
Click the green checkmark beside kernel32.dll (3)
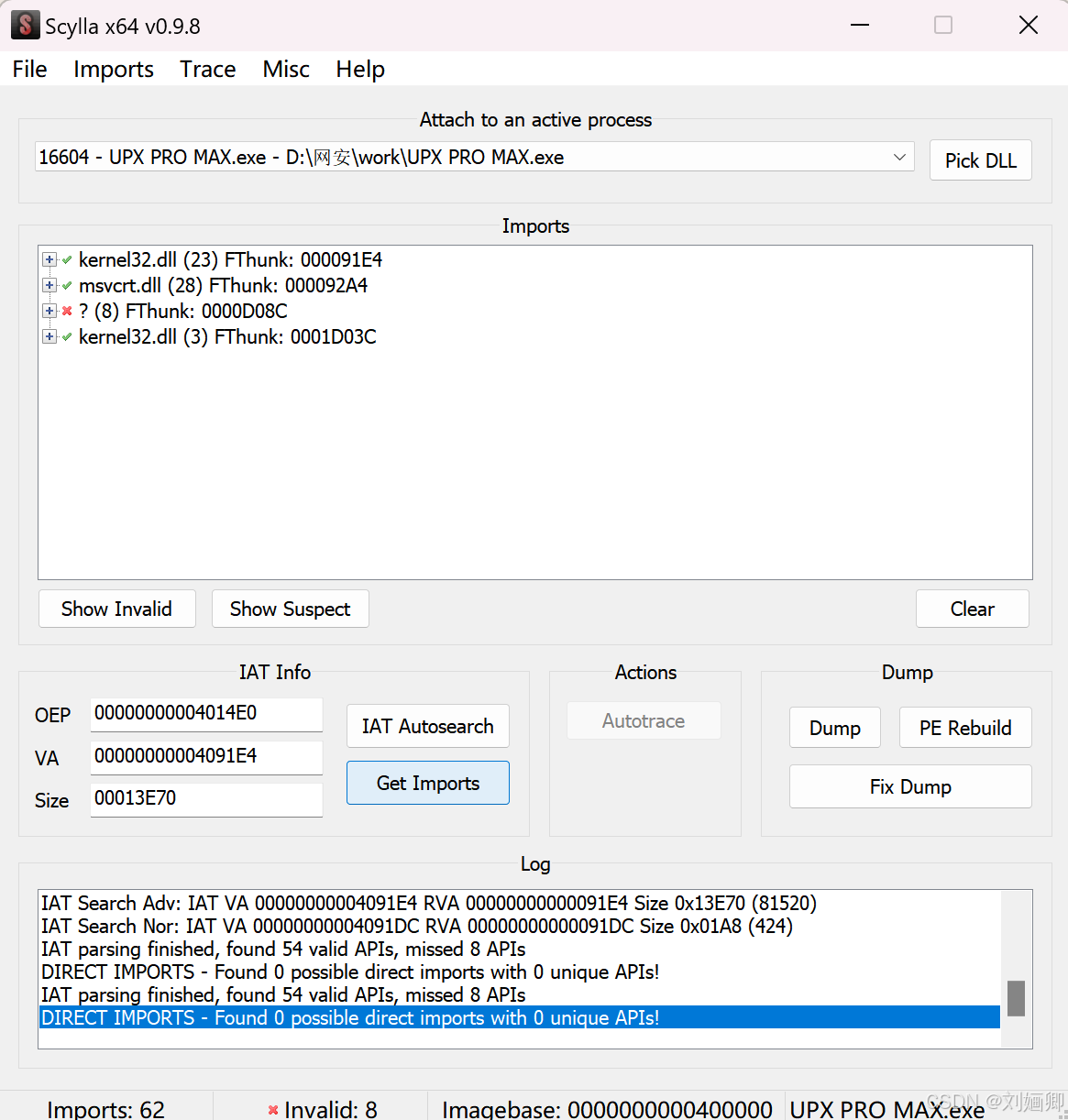click(x=66, y=336)
